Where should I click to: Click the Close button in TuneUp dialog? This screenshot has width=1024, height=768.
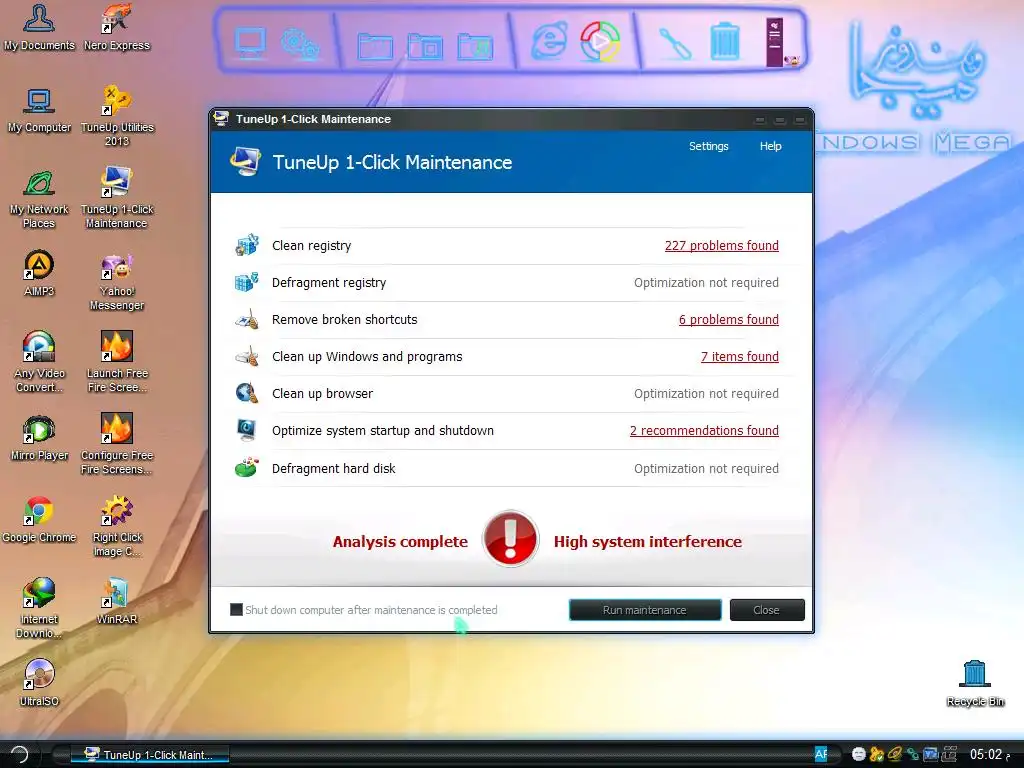[x=767, y=610]
